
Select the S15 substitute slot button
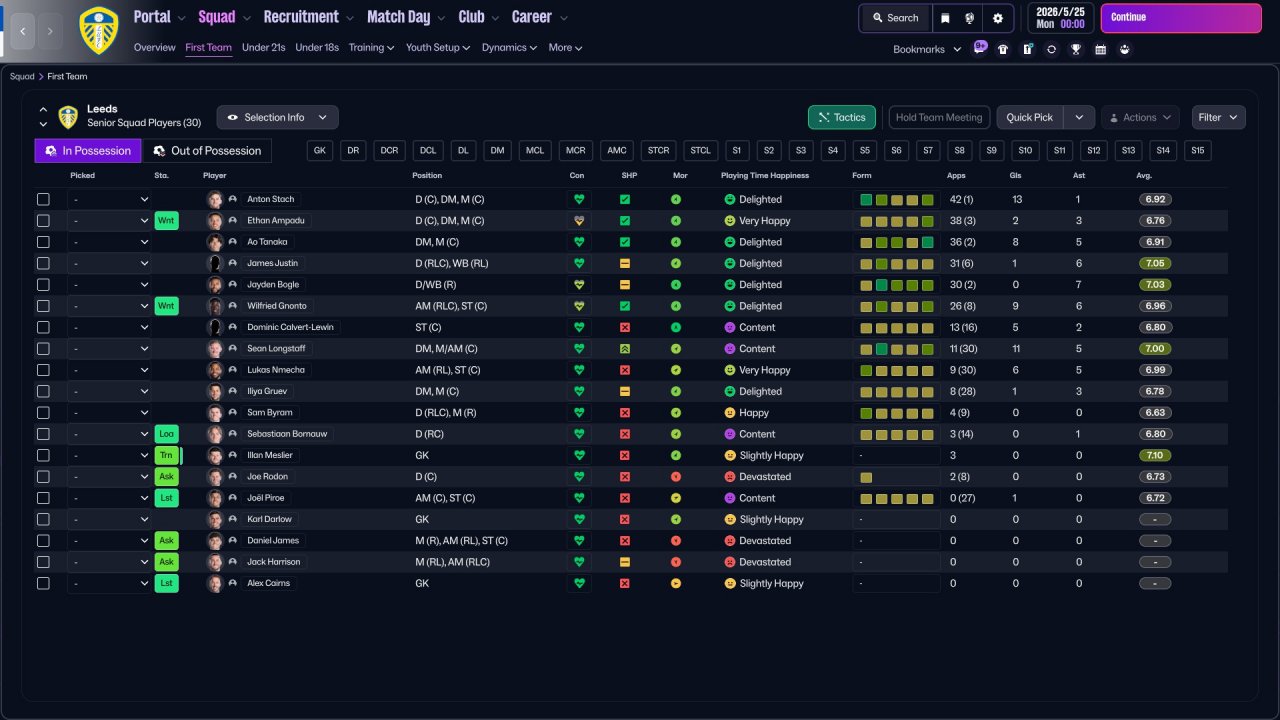[x=1197, y=150]
